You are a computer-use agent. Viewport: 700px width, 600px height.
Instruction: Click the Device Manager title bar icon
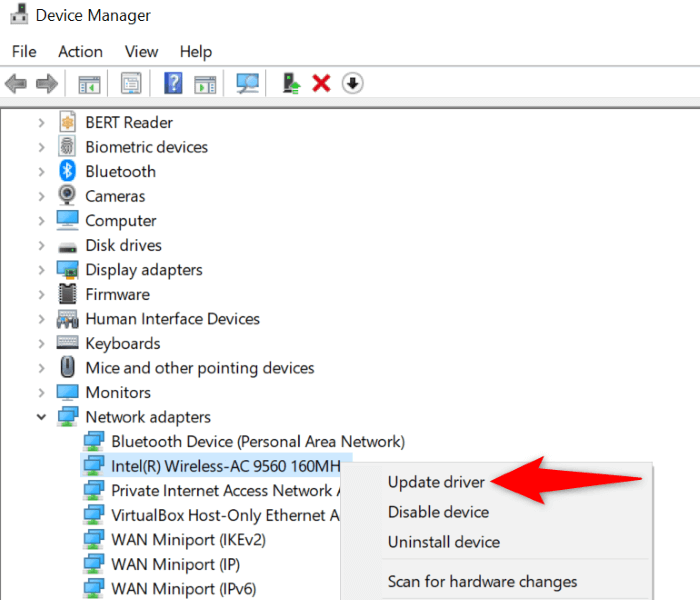[19, 14]
